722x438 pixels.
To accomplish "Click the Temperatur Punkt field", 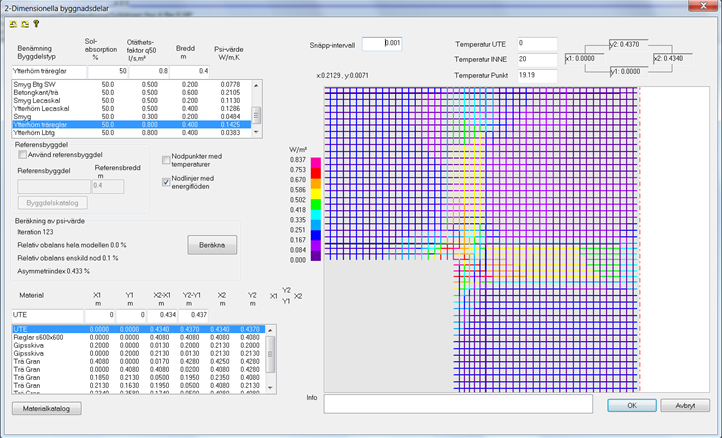I will click(537, 75).
